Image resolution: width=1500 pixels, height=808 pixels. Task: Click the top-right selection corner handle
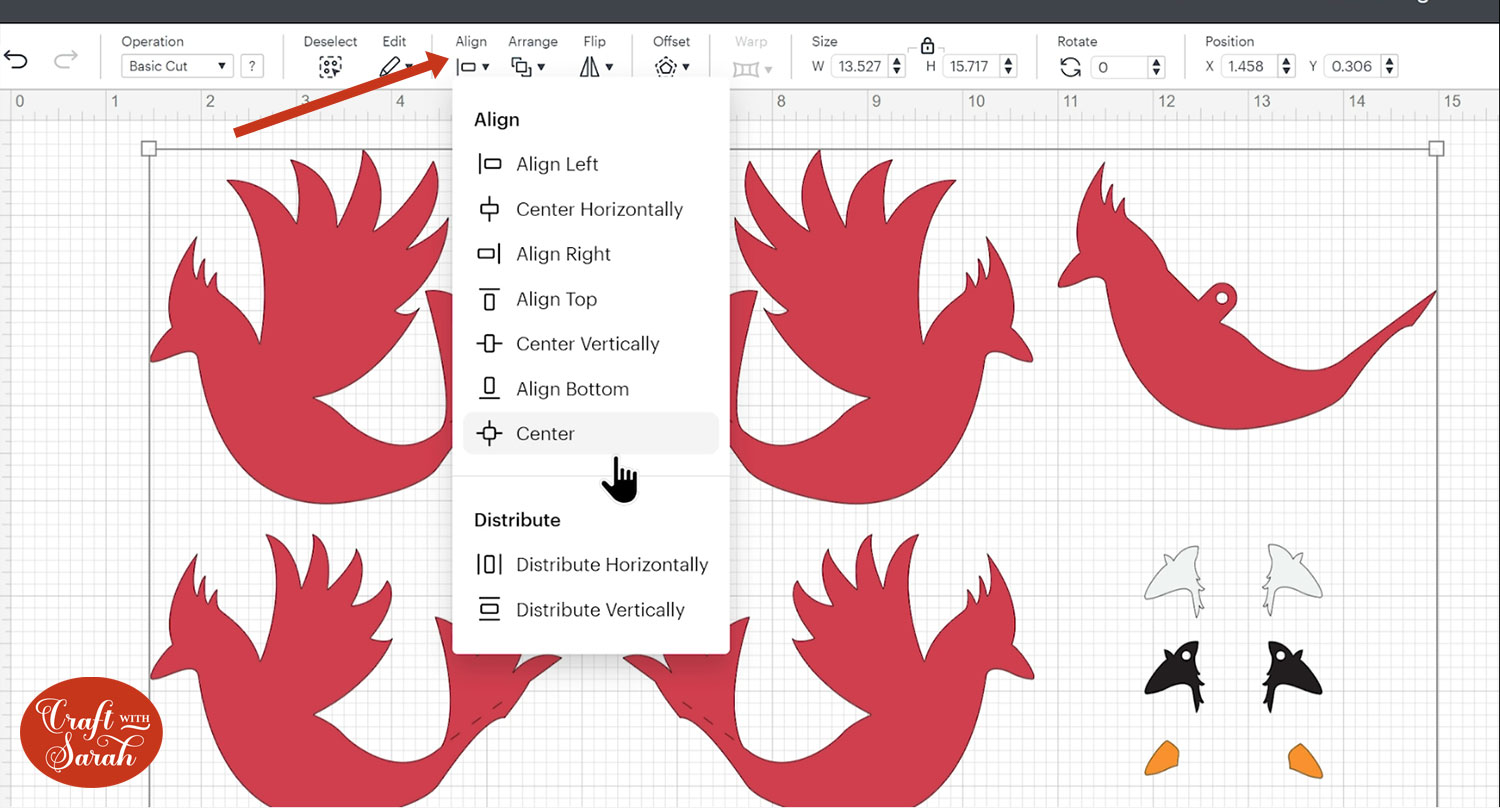pyautogui.click(x=1437, y=149)
